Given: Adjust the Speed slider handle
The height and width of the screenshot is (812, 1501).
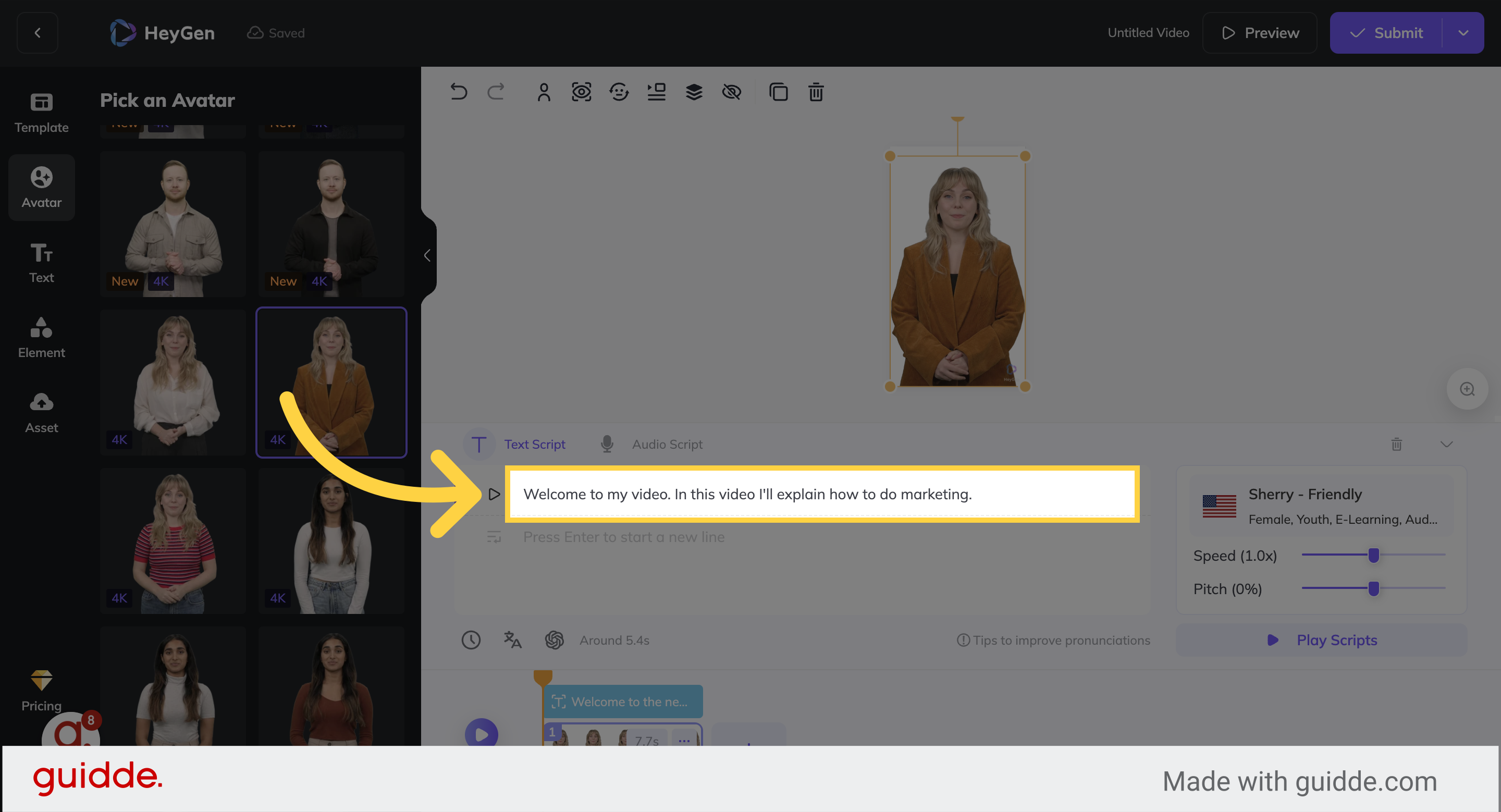Looking at the screenshot, I should coord(1373,555).
